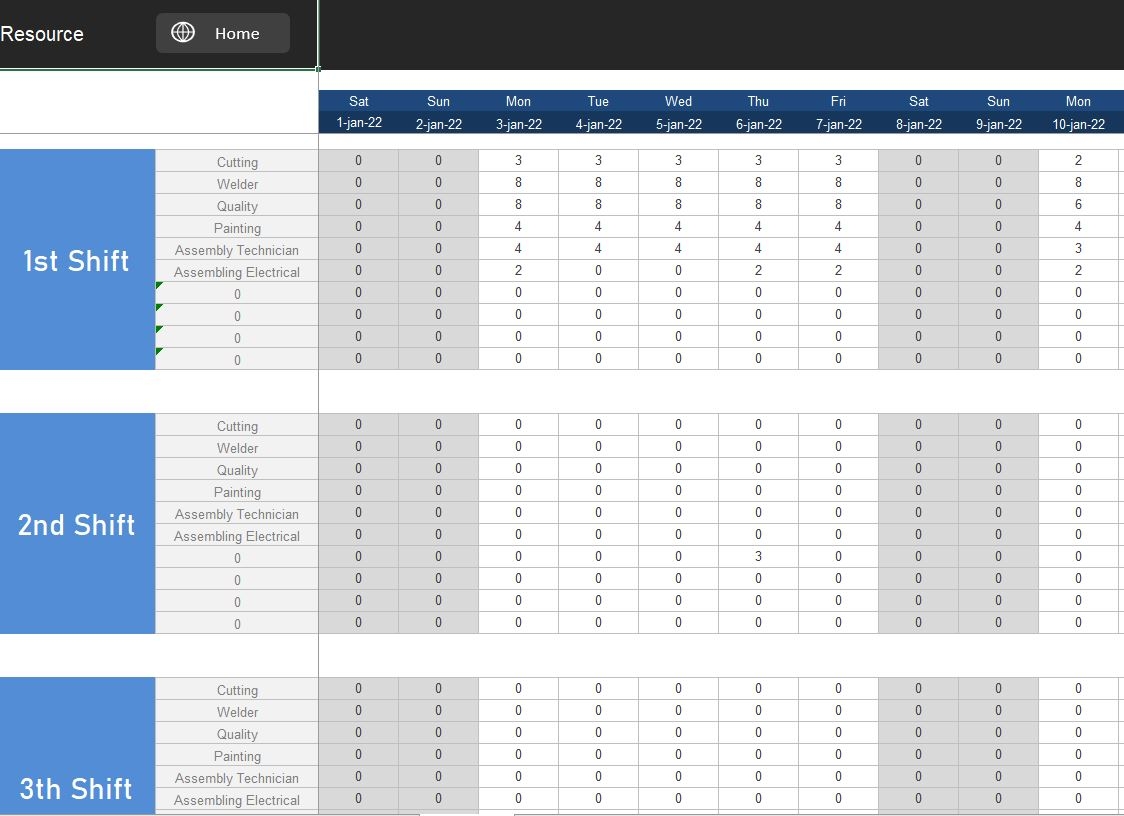Click Quality row label under 2nd Shift
Screen dimensions: 1124x816
click(237, 469)
